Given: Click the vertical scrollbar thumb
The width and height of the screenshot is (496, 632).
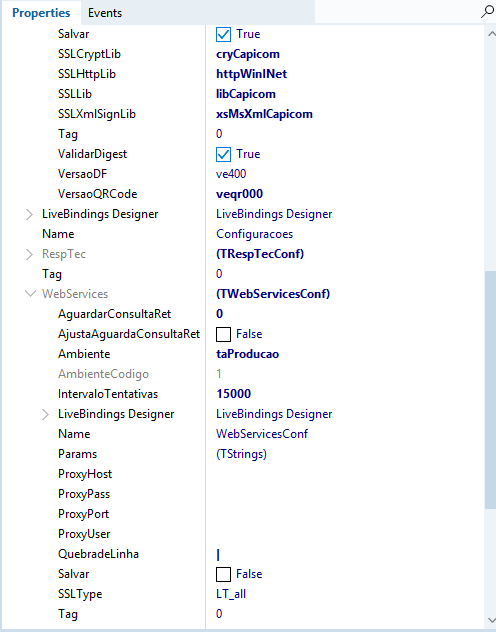Looking at the screenshot, I should 490,390.
